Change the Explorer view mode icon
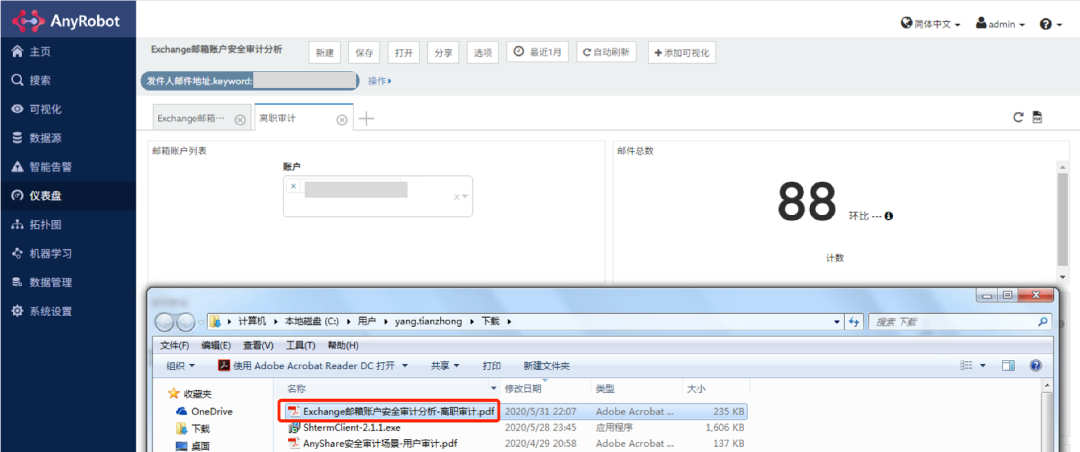This screenshot has height=452, width=1080. coord(967,365)
